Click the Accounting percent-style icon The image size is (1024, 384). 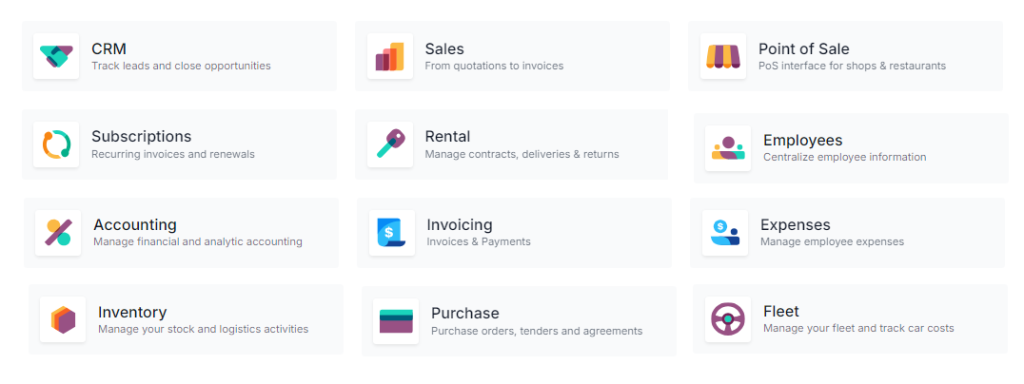[x=58, y=232]
